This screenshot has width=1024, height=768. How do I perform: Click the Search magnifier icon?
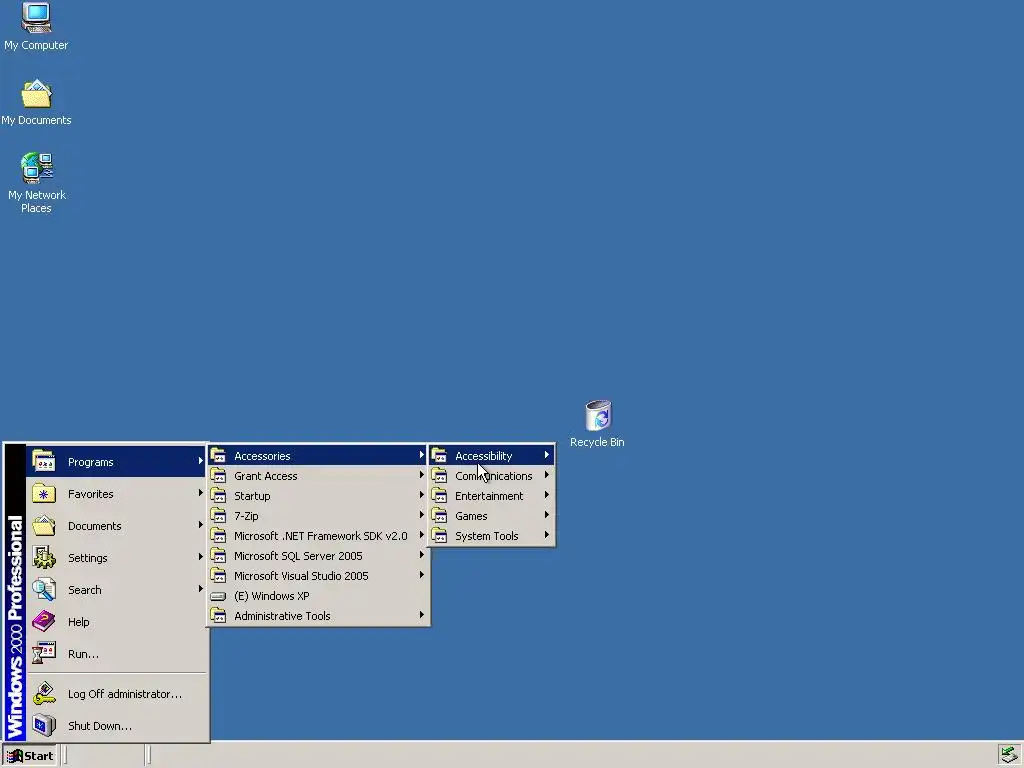[44, 589]
